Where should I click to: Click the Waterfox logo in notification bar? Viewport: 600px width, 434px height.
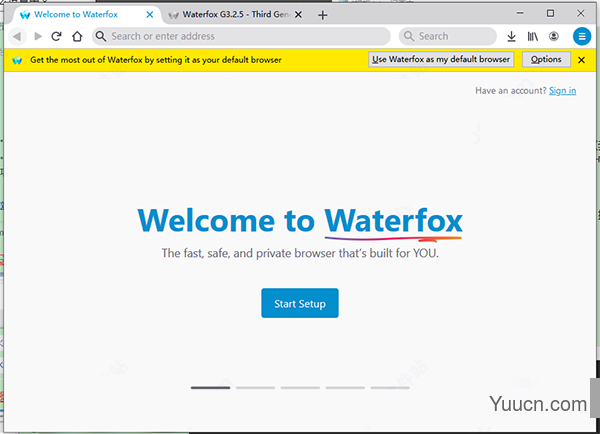(x=17, y=60)
